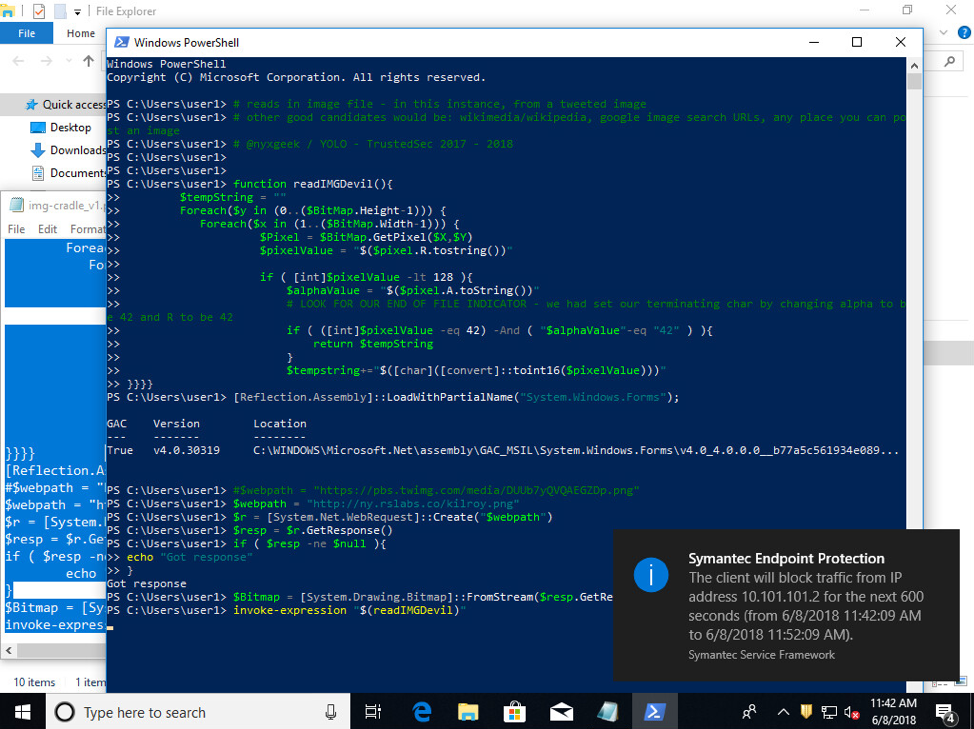Click the Windows PowerShell window title text
Viewport: 974px width, 729px height.
point(186,42)
